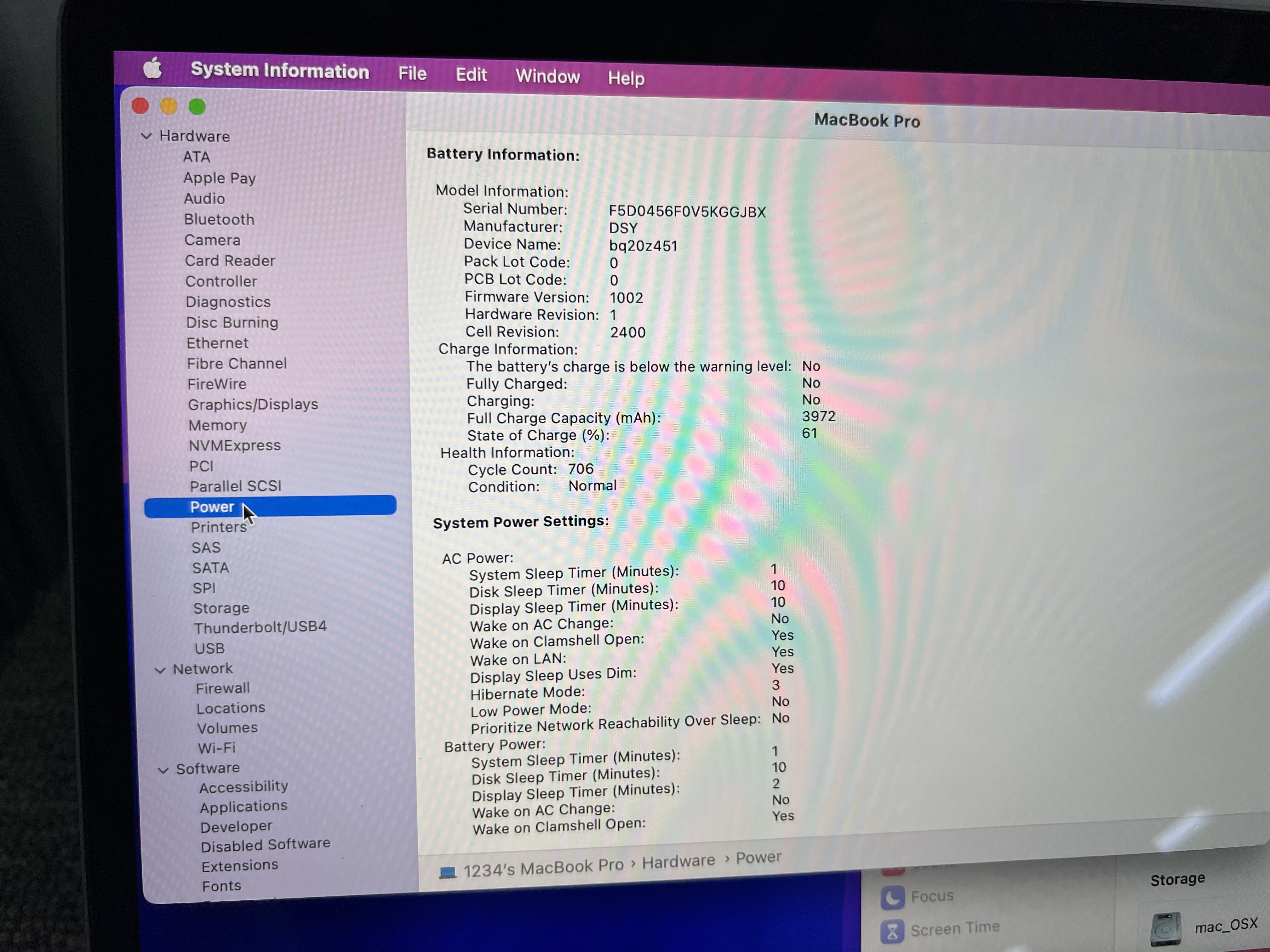
Task: Select Graphics/Displays in the sidebar
Action: click(x=253, y=405)
